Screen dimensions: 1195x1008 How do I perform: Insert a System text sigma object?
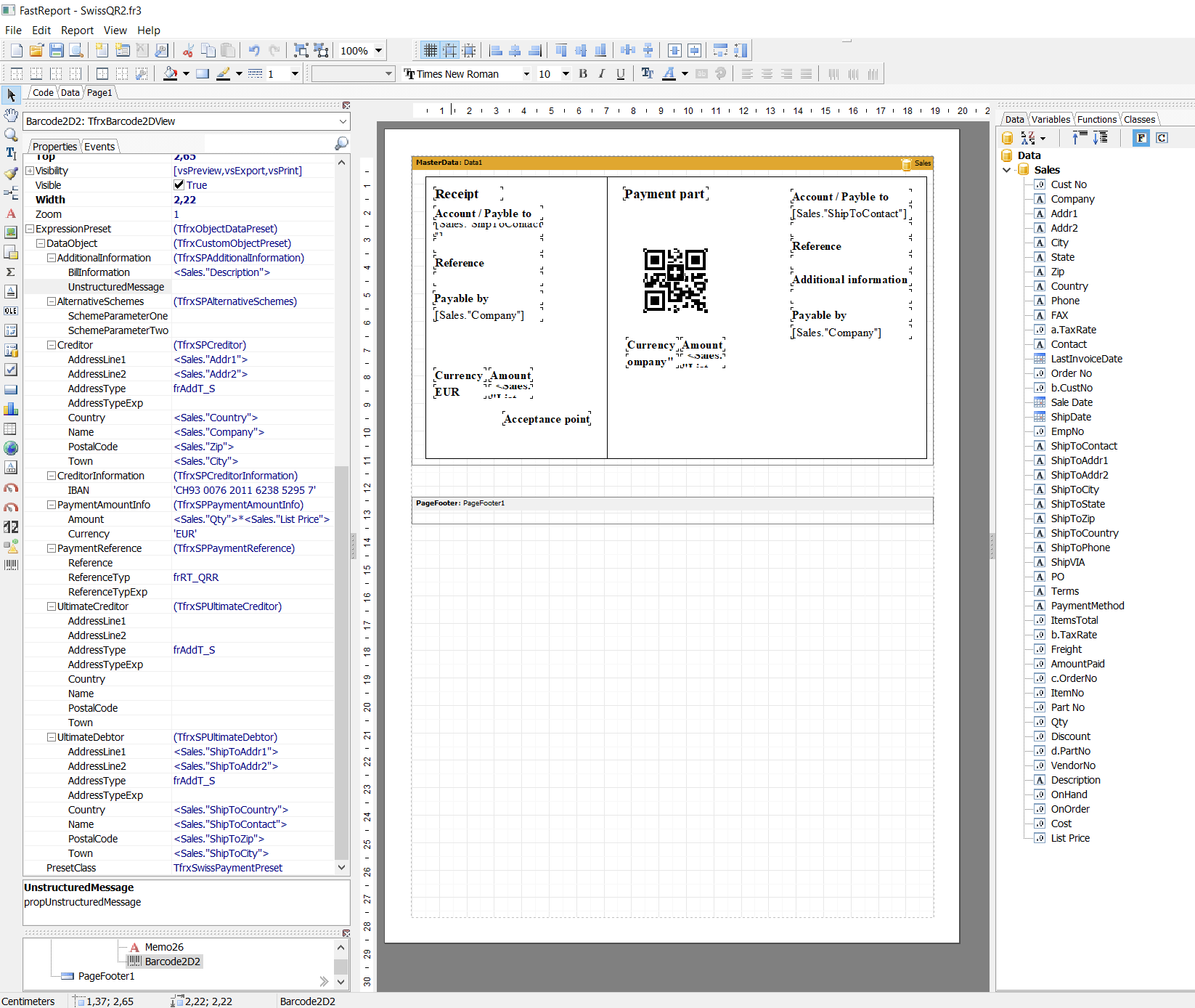11,272
